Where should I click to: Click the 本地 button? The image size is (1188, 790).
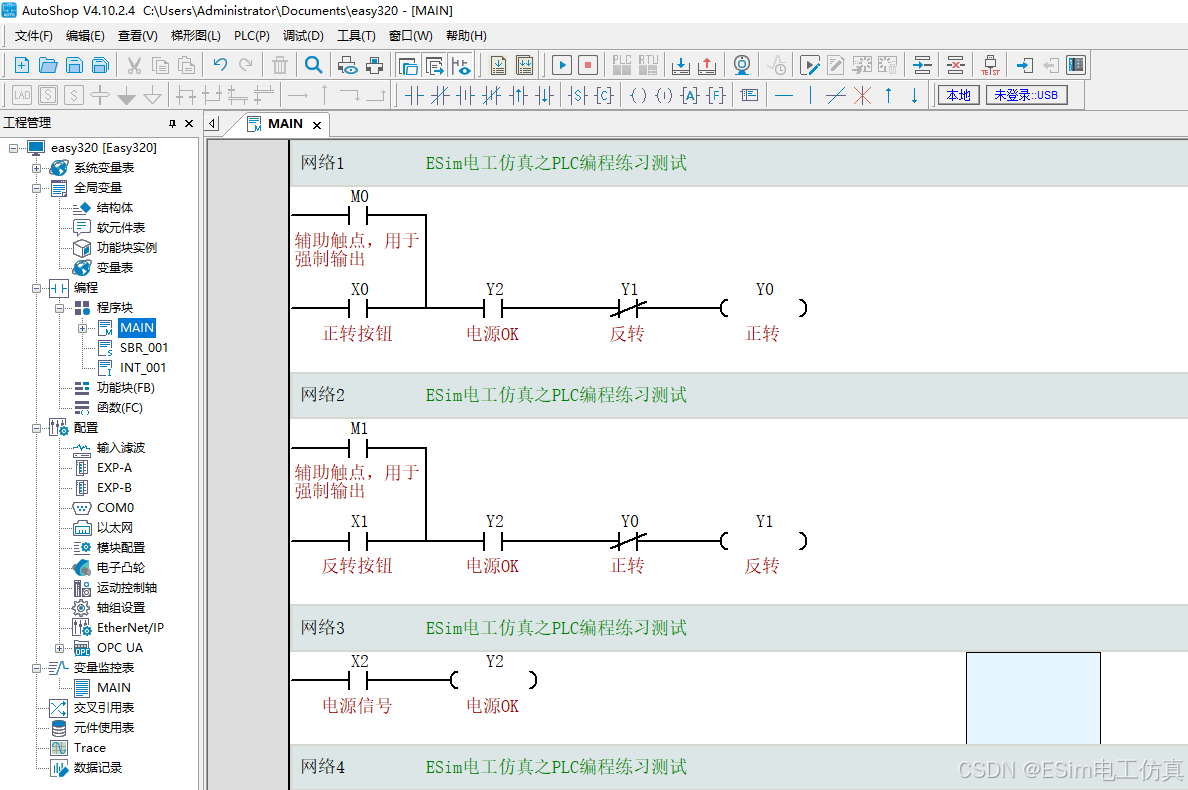958,95
